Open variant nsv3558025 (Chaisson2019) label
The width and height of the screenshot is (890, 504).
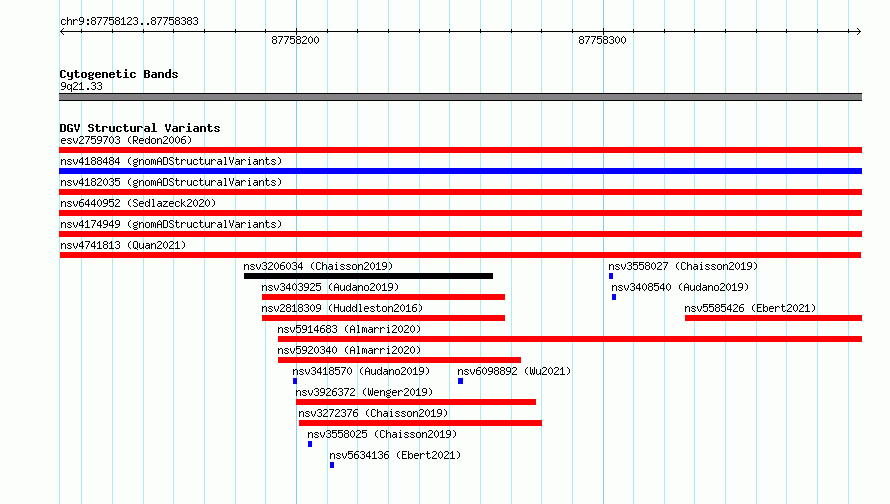click(382, 434)
